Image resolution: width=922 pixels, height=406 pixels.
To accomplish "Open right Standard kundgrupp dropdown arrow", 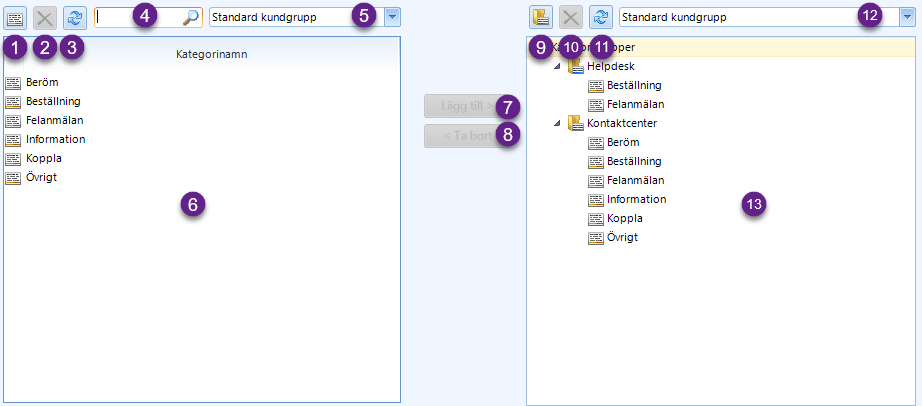I will coord(907,18).
